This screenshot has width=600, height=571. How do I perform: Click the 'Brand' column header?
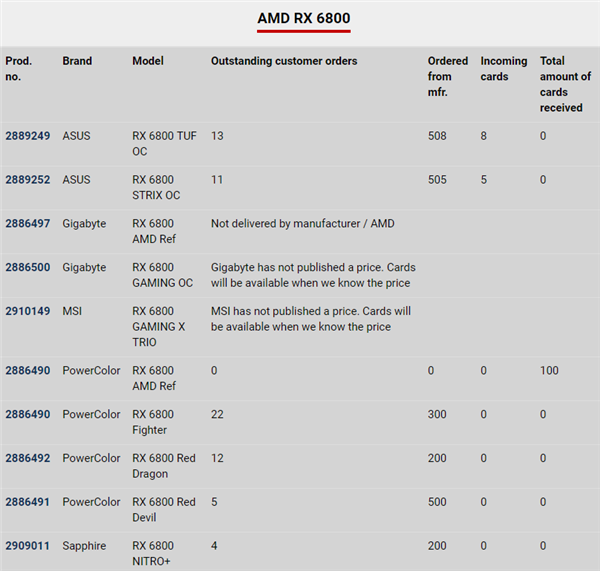(77, 61)
